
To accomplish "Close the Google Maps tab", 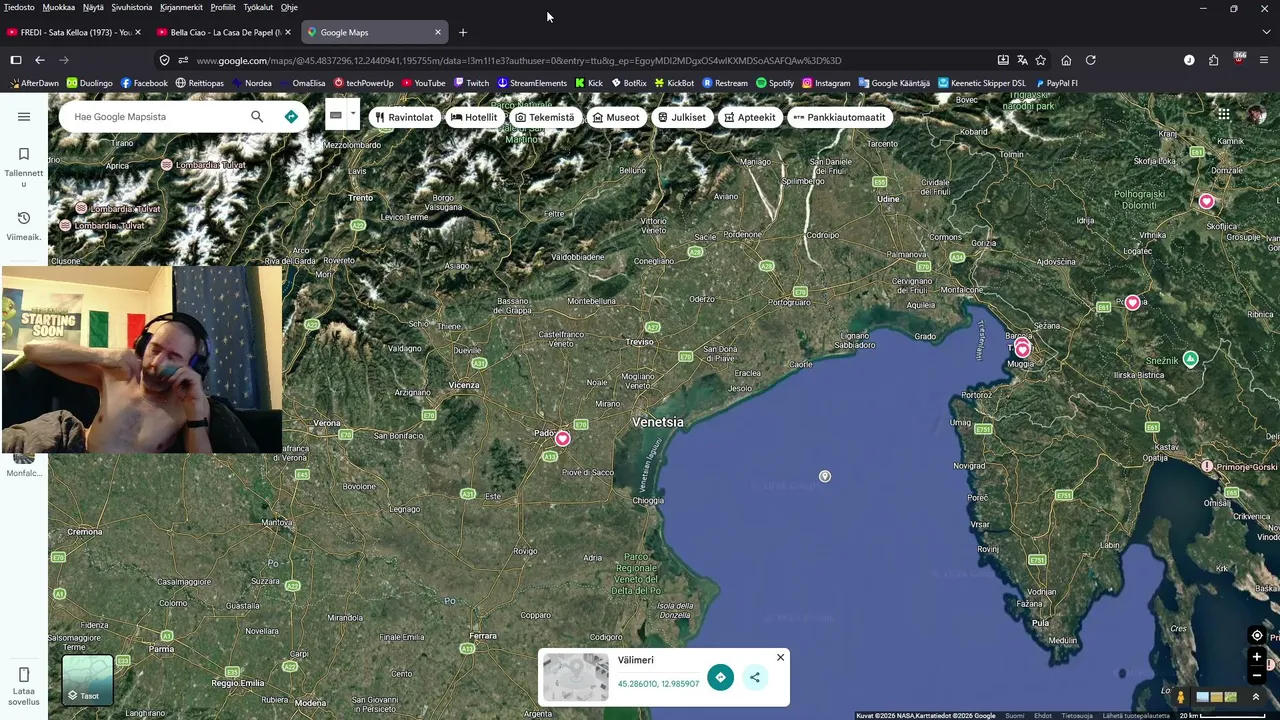I will (437, 32).
